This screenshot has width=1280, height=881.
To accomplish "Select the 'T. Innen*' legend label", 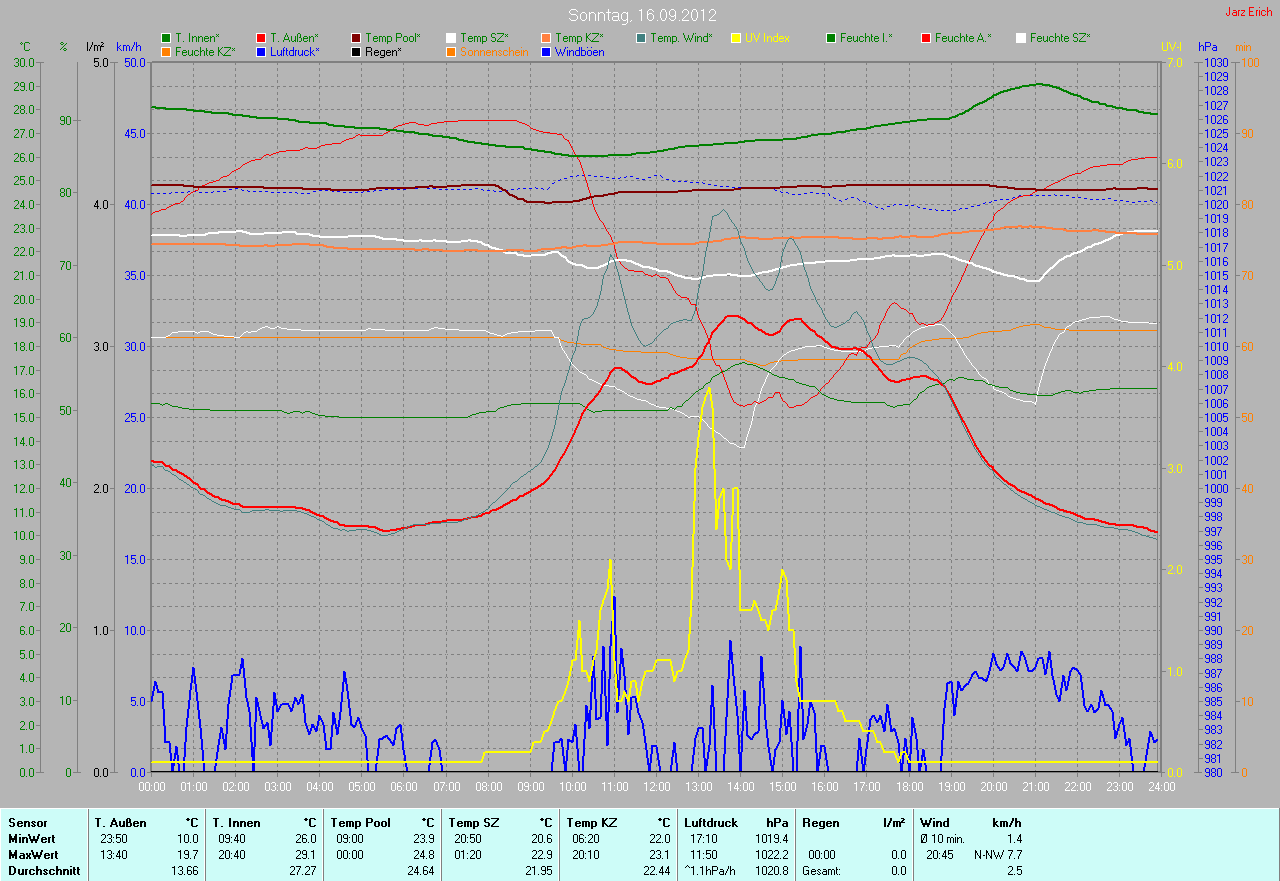I will 197,38.
